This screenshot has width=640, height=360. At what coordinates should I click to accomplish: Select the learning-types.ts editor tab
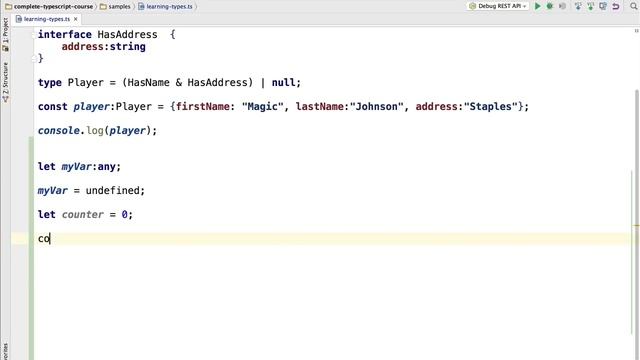click(x=47, y=19)
